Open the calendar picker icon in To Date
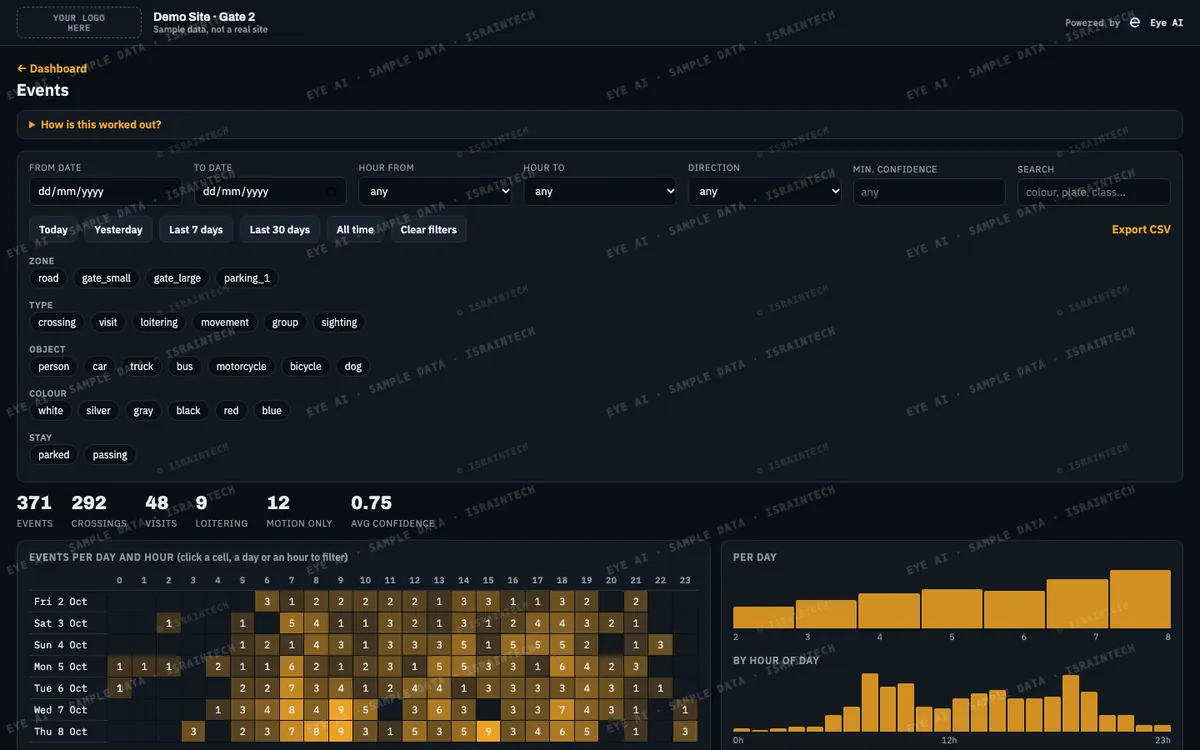This screenshot has height=750, width=1200. coord(333,191)
